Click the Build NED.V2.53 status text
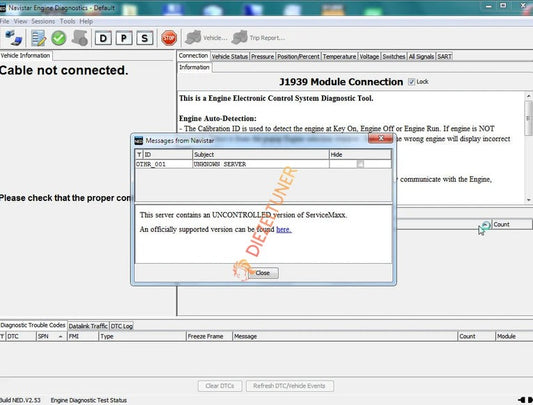The image size is (533, 405). (20, 400)
